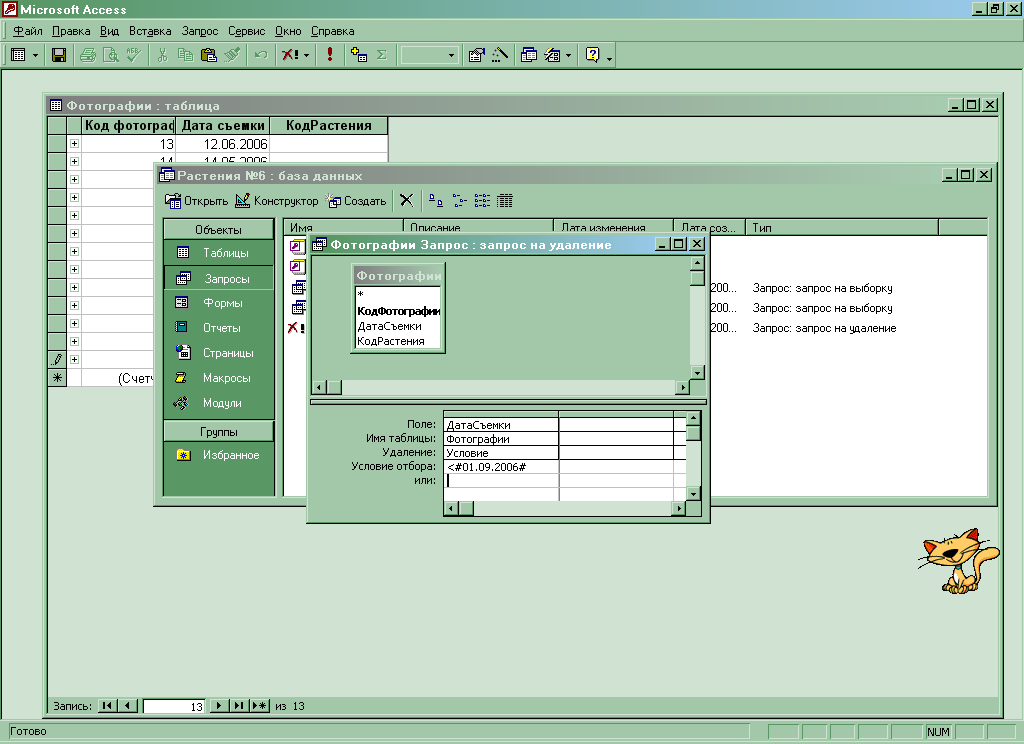Select Модули in objects pane
Viewport: 1024px width, 744px height.
click(219, 403)
